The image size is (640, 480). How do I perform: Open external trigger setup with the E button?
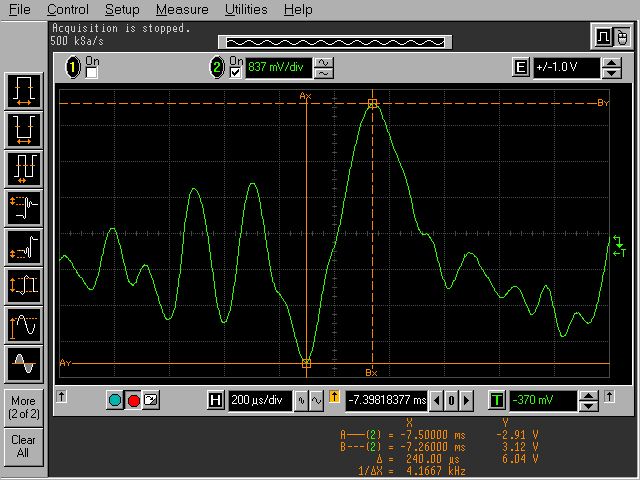tap(521, 67)
